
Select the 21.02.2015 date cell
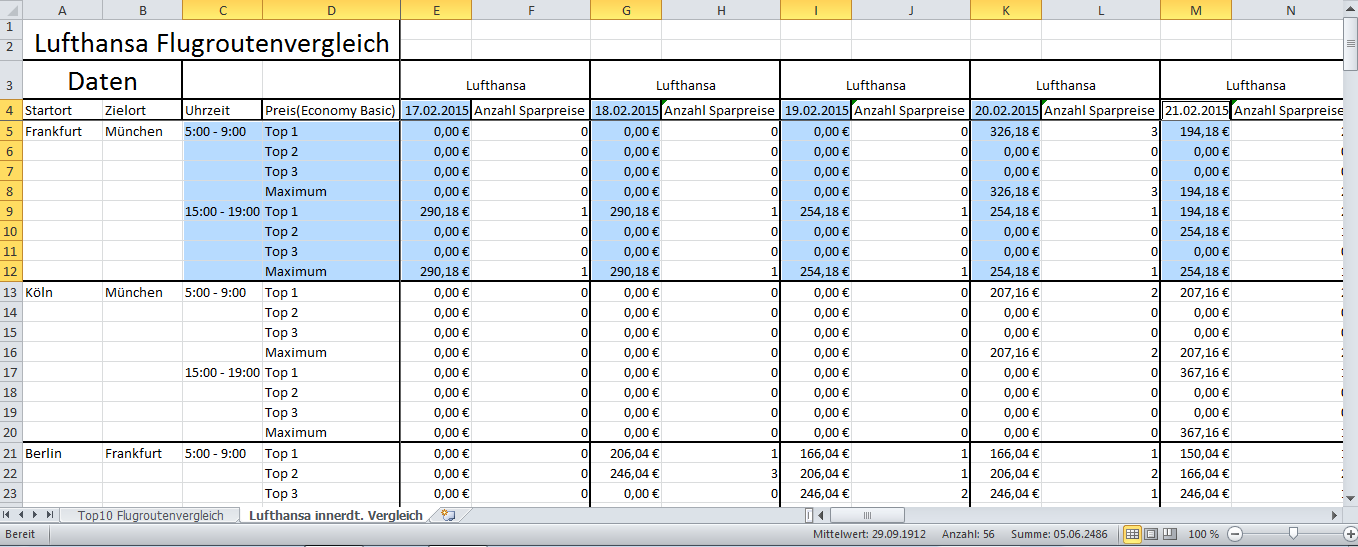pos(1196,111)
